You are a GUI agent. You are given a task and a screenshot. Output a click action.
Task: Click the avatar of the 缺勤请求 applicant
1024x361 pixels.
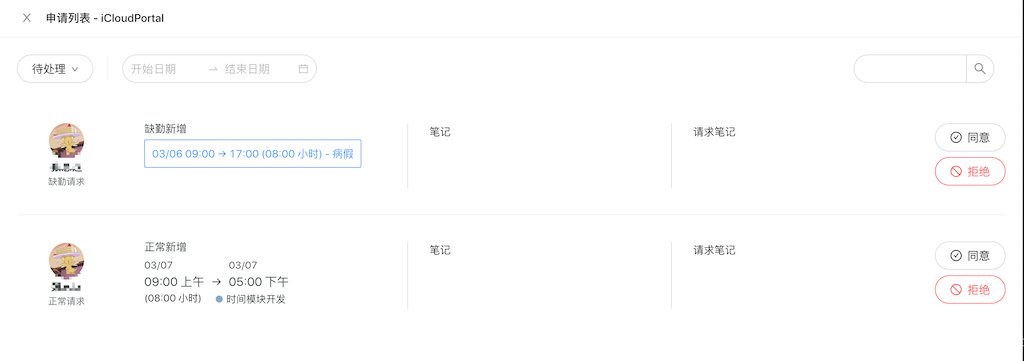(x=67, y=140)
